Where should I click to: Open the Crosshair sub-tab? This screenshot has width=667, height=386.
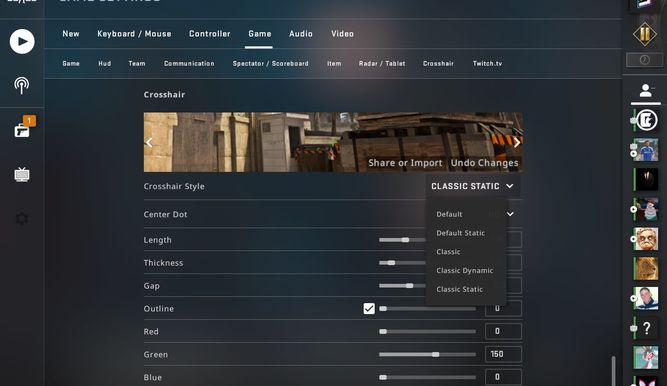pos(438,63)
